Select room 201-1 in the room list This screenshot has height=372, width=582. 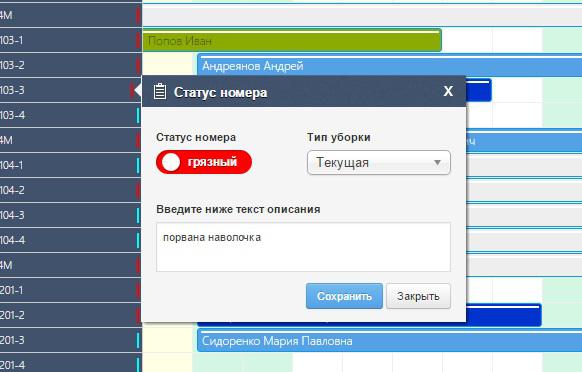(x=70, y=290)
